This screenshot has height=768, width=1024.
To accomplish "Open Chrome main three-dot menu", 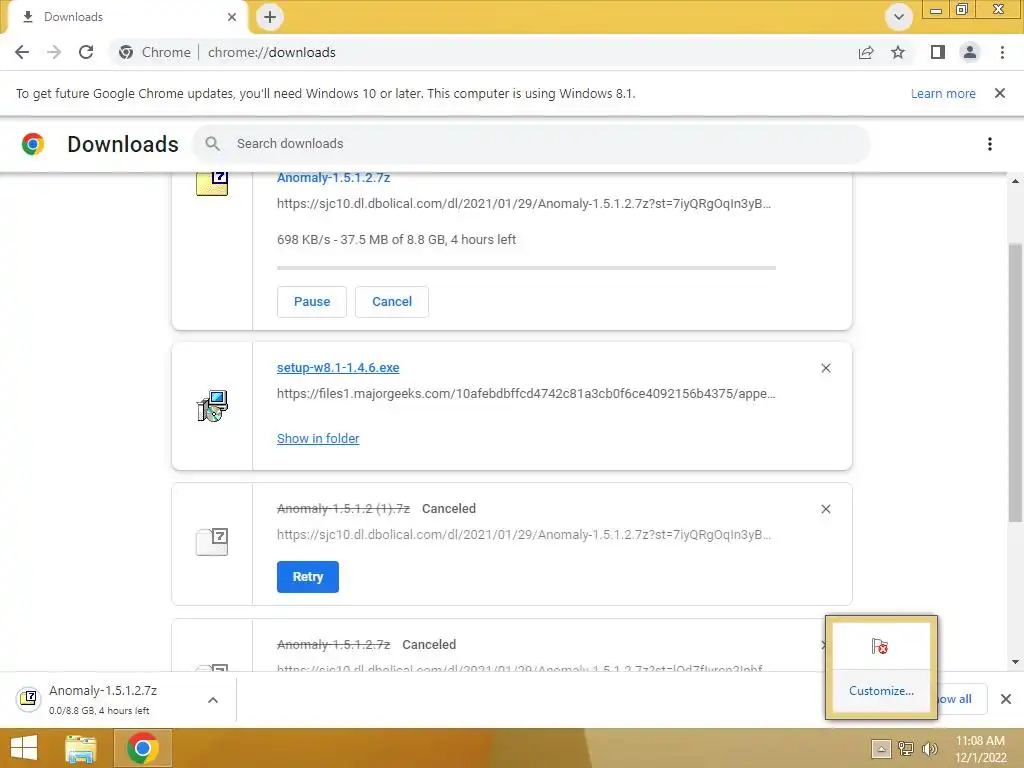I will [1002, 52].
